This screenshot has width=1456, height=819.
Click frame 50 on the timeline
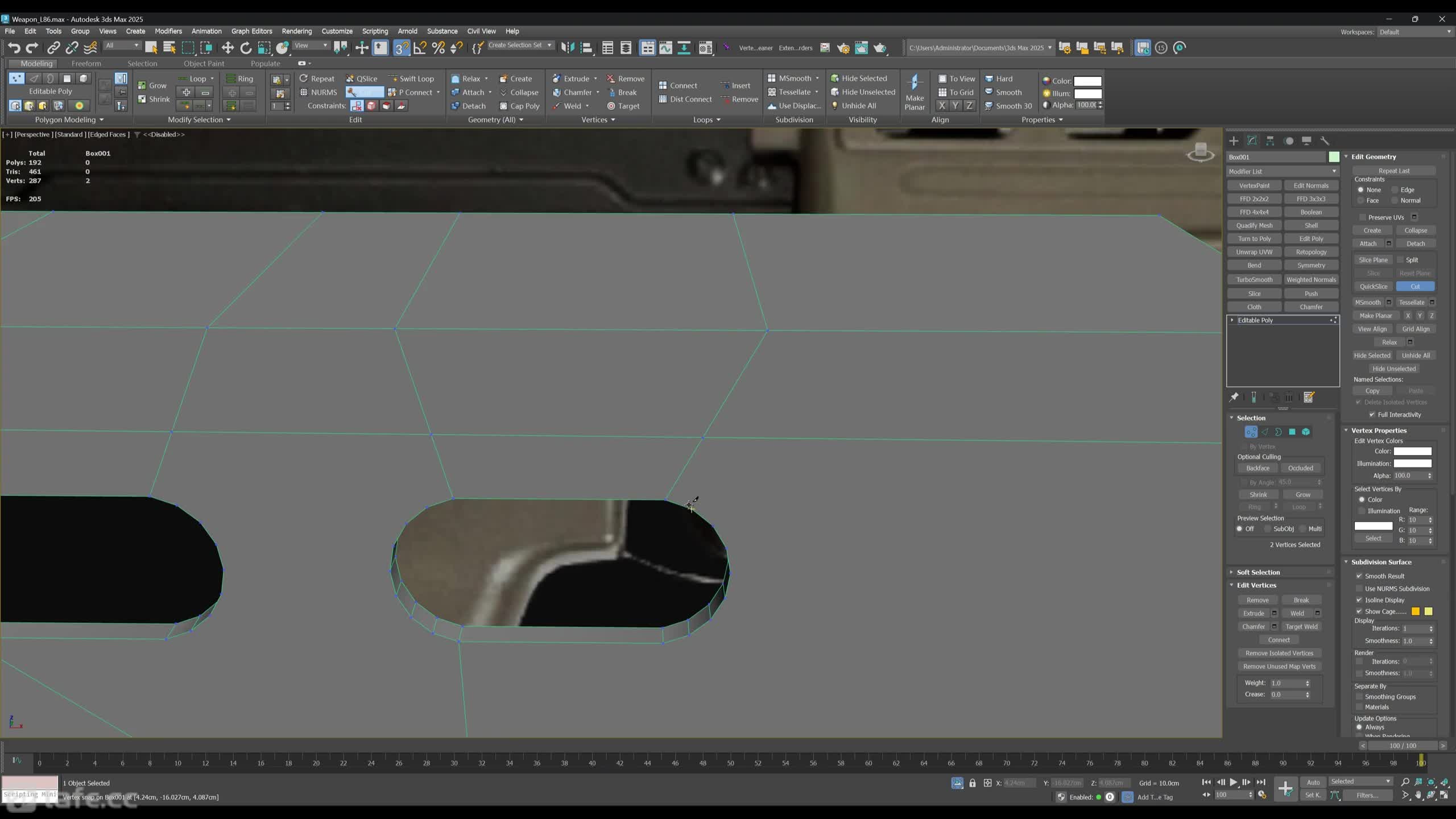pyautogui.click(x=730, y=762)
